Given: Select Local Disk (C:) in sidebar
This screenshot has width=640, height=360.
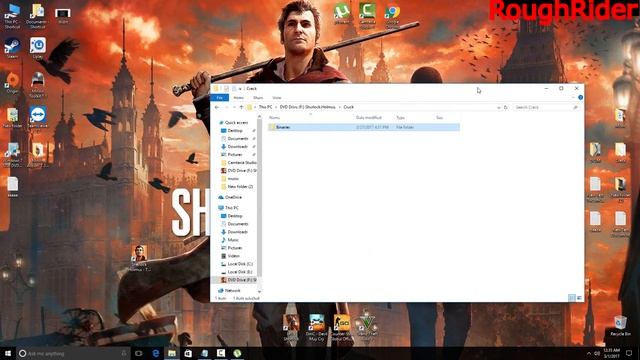Looking at the screenshot, I should pos(237,264).
